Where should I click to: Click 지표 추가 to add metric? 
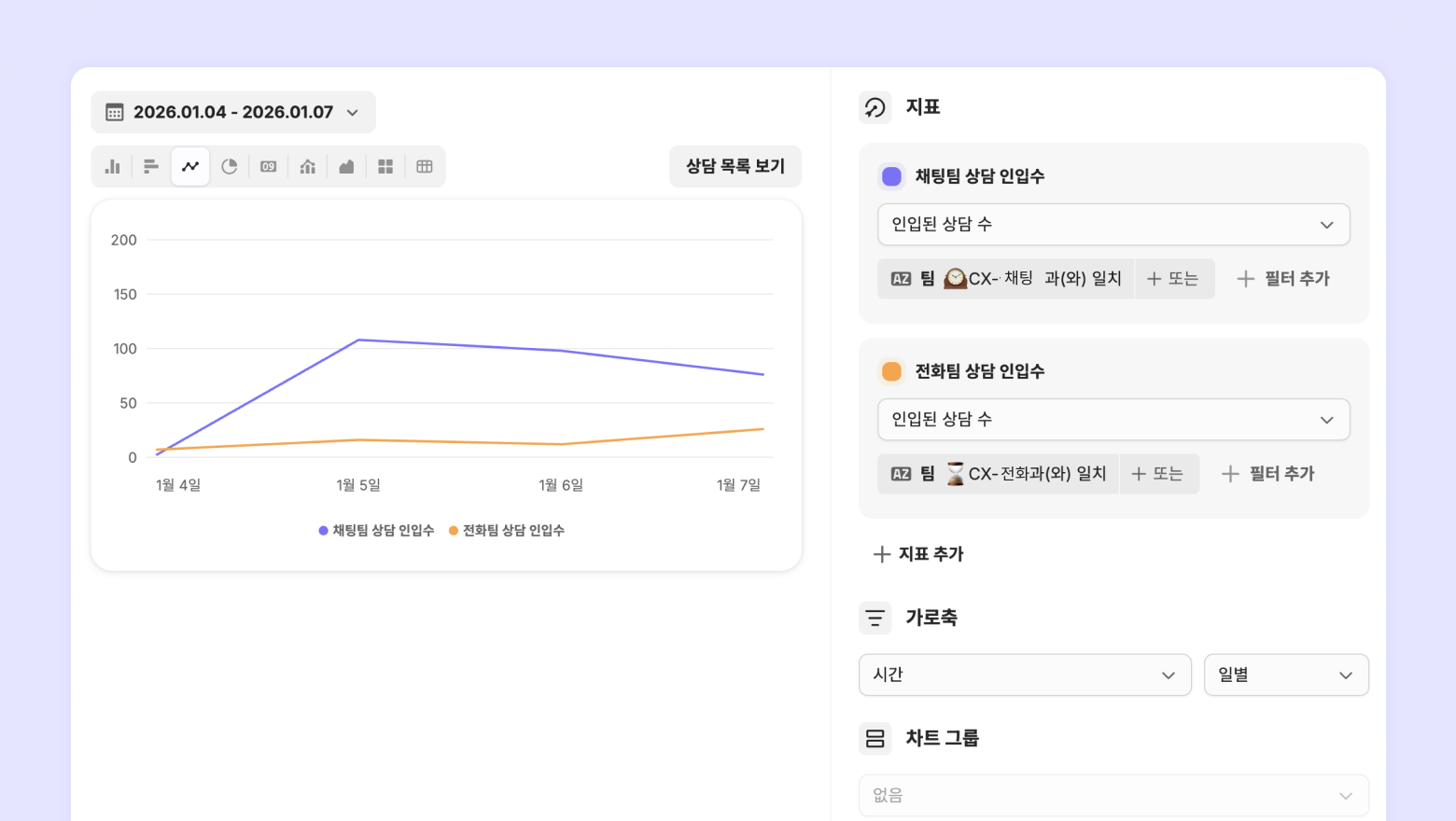pyautogui.click(x=918, y=554)
